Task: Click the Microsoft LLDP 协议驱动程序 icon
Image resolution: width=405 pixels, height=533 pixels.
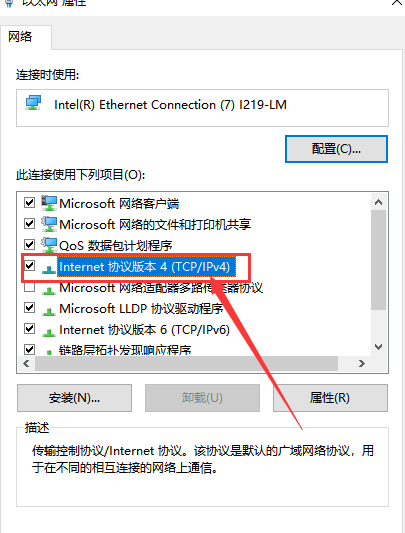Action: click(49, 311)
